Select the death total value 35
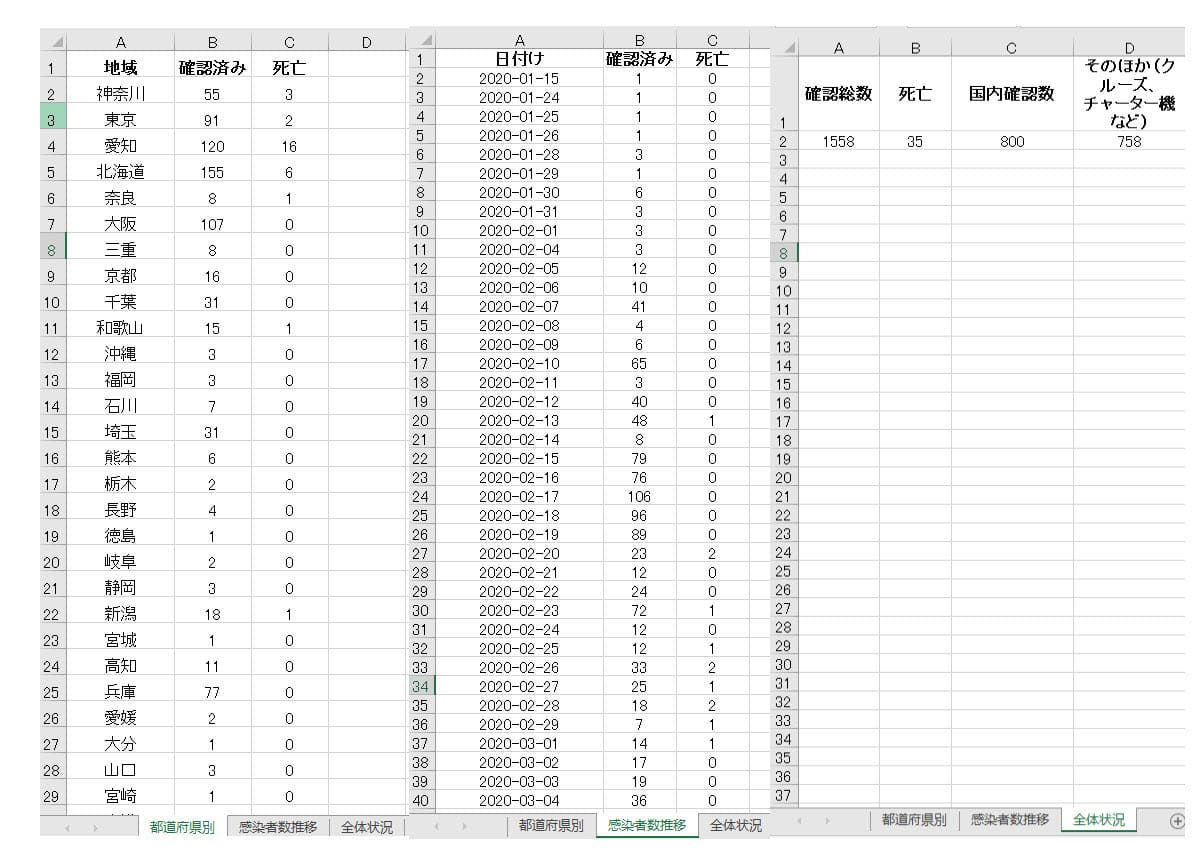Image resolution: width=1194 pixels, height=865 pixels. click(915, 142)
